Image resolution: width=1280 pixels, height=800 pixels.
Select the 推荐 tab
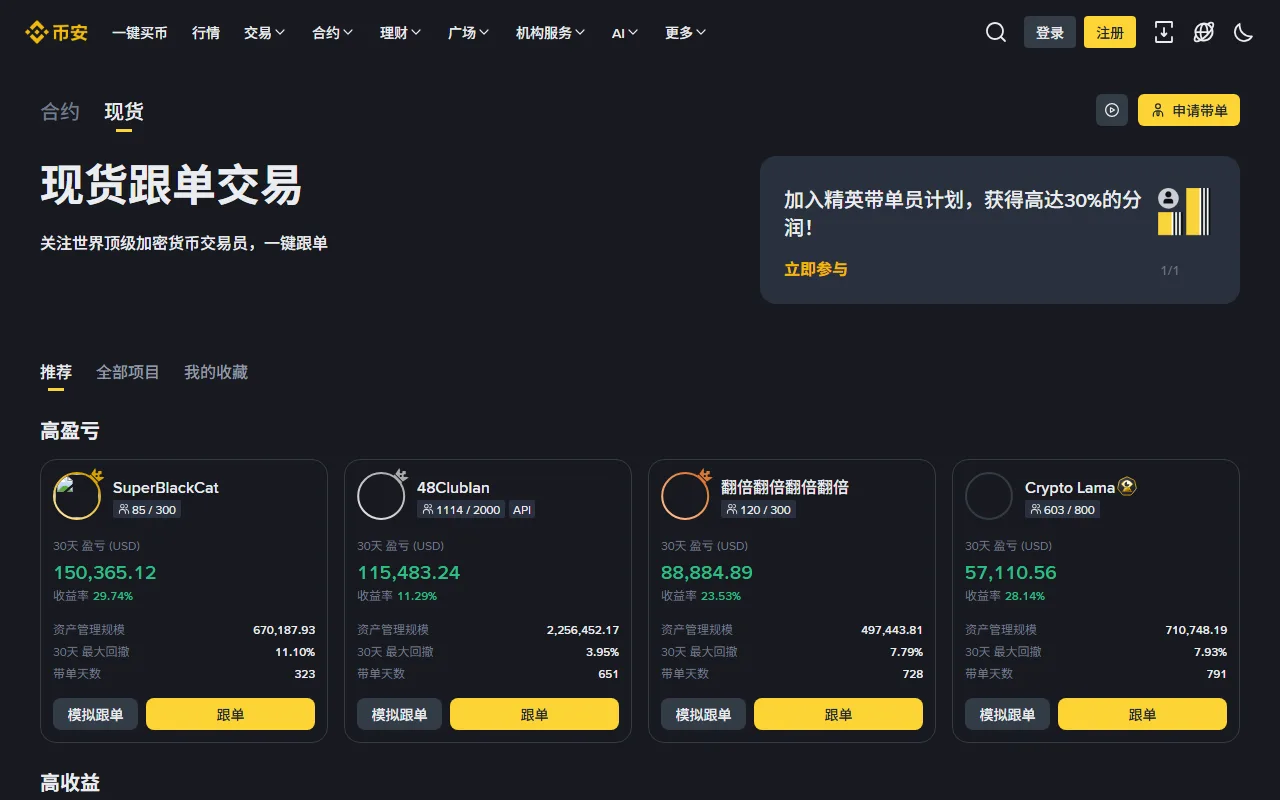click(x=56, y=372)
